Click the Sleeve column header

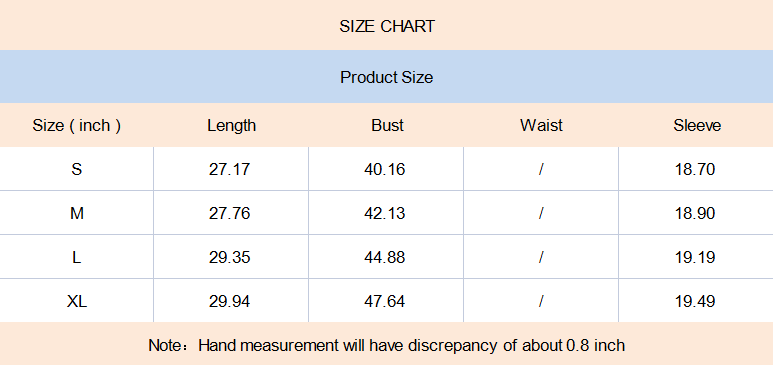pyautogui.click(x=697, y=125)
